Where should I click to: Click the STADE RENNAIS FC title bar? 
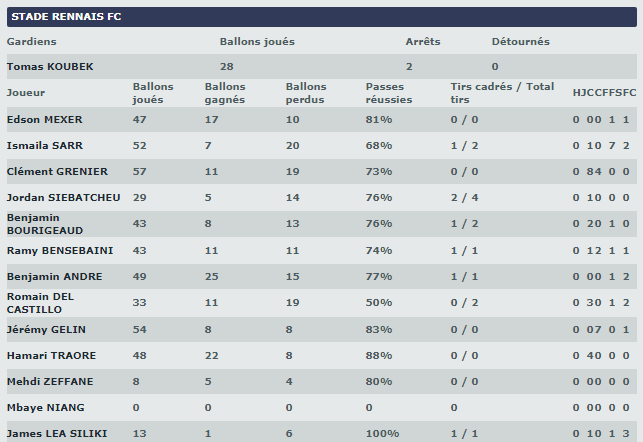320,17
